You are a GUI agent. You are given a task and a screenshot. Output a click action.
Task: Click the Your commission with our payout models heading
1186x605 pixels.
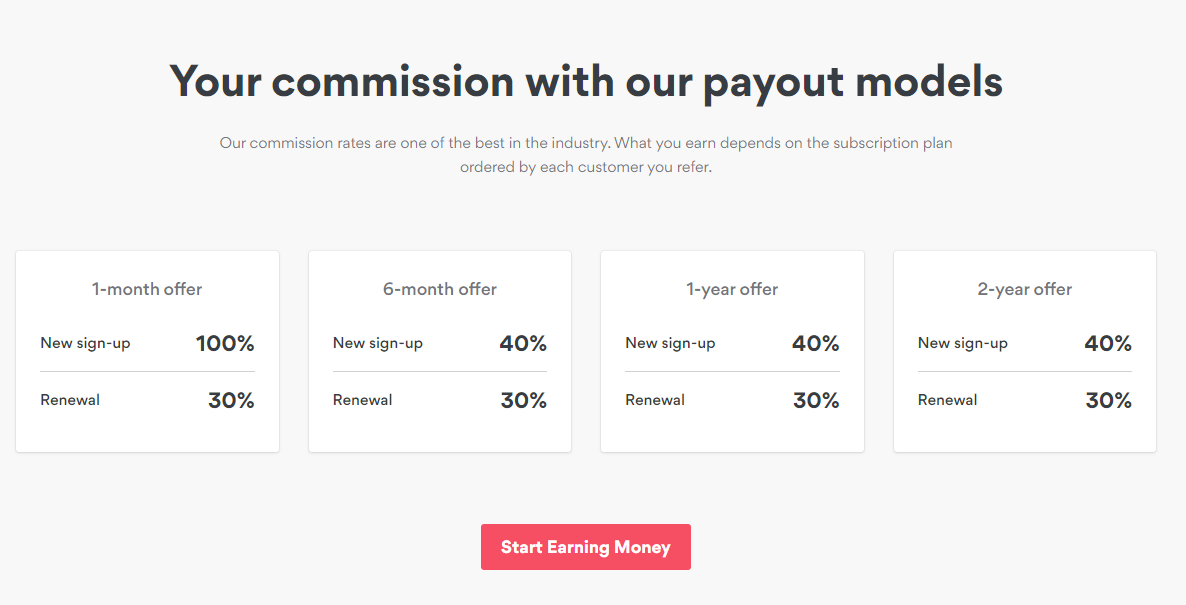(586, 81)
